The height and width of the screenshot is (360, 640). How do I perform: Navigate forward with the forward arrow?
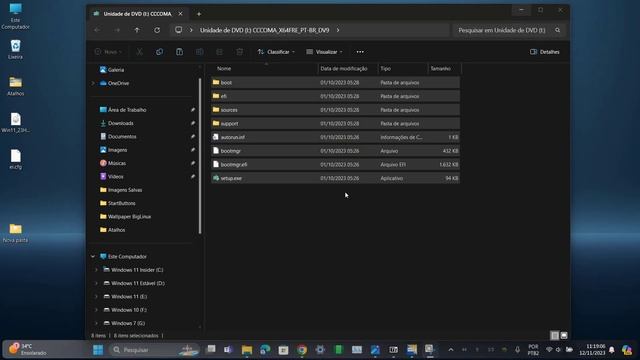[117, 30]
